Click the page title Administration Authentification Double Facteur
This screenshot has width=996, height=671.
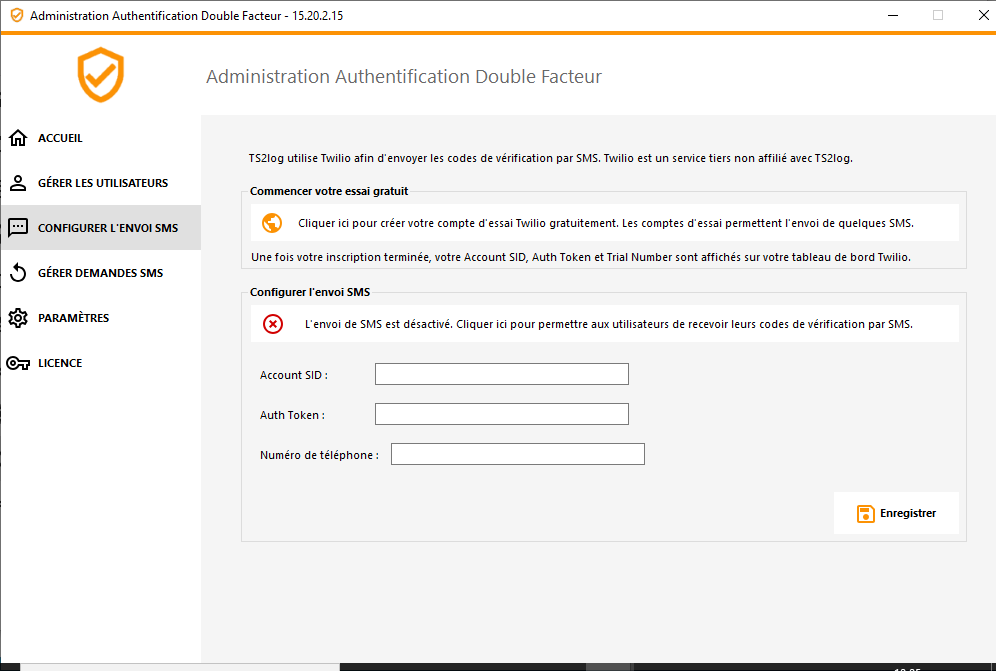pos(403,76)
